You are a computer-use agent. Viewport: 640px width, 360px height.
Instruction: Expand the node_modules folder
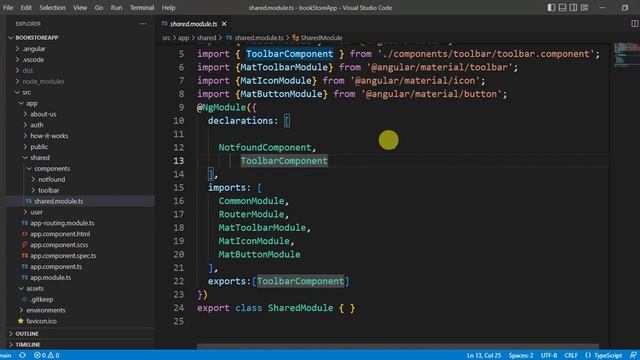(43, 81)
